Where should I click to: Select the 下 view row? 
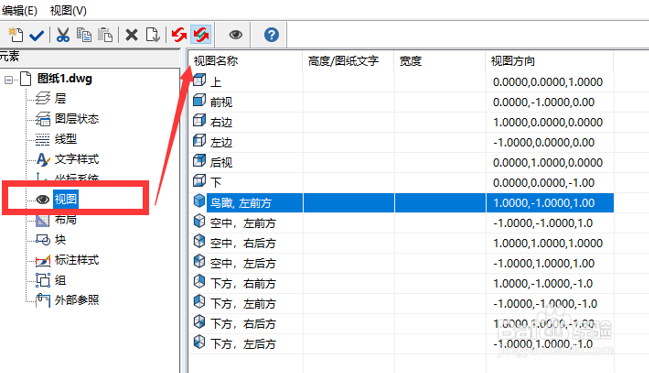pos(401,183)
